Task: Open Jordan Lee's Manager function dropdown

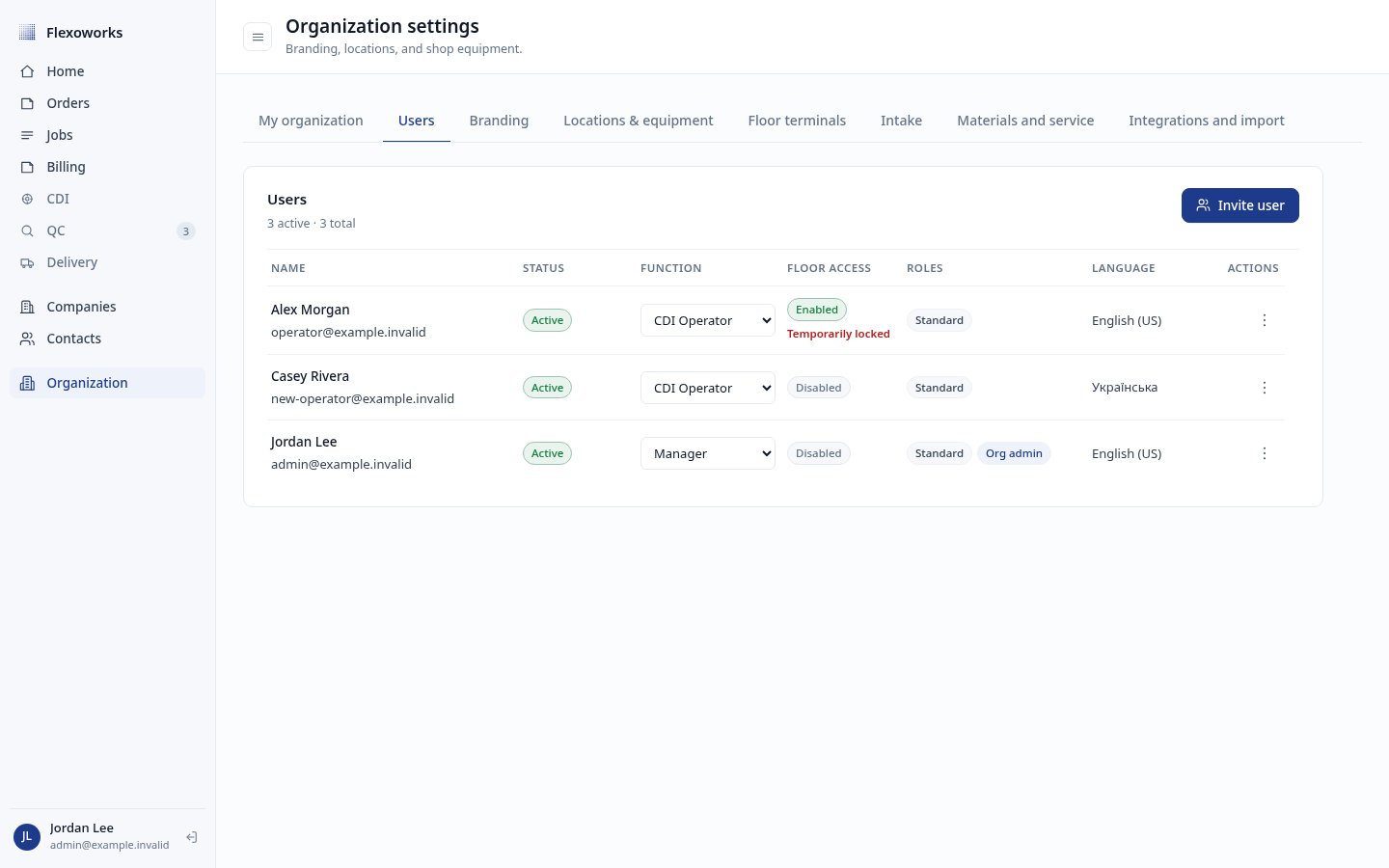Action: tap(708, 453)
